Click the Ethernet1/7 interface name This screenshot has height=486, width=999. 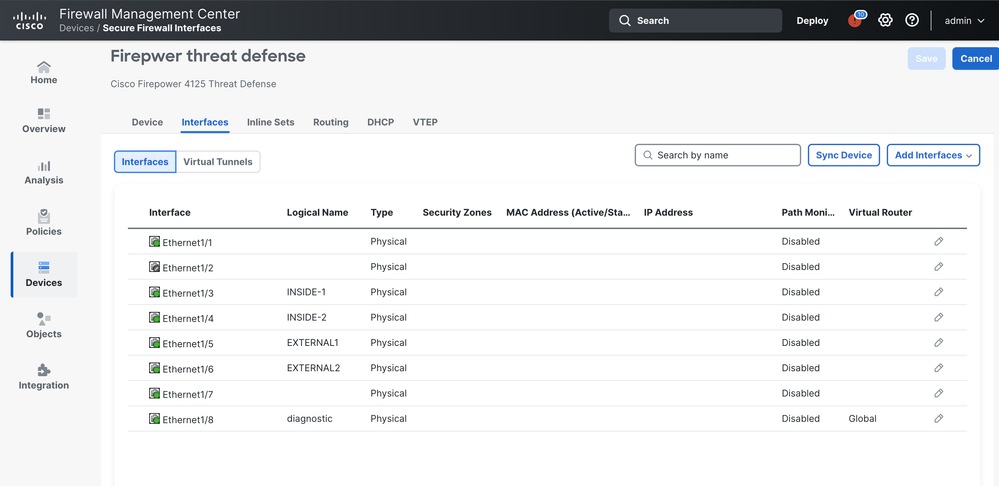coord(188,395)
